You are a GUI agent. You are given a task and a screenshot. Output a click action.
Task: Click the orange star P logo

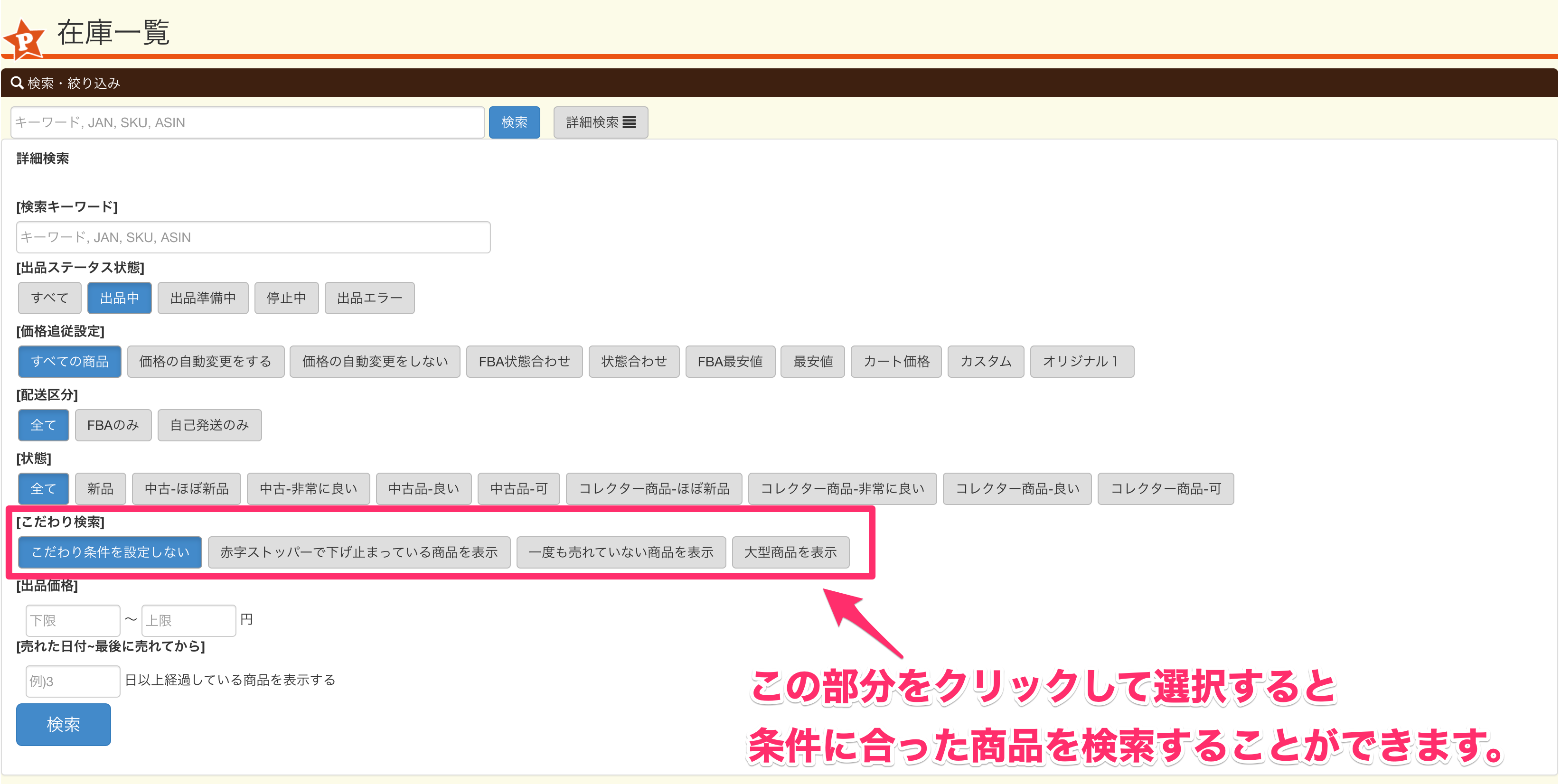point(24,39)
